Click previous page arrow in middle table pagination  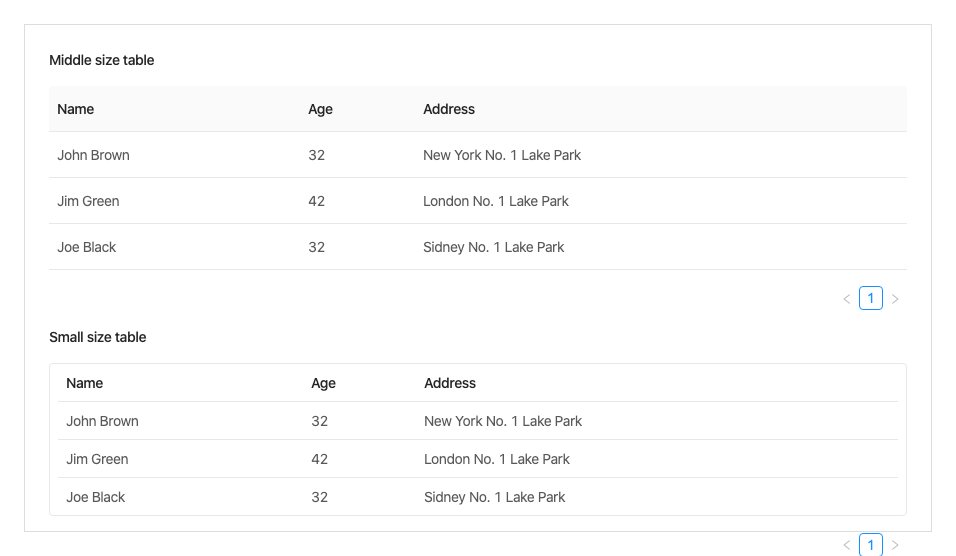click(847, 299)
